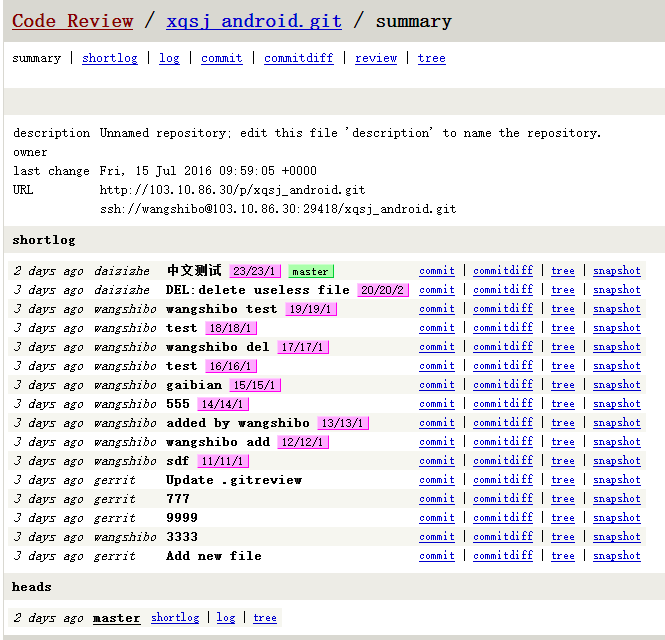Open tree link for 555 row
Viewport: 665px width, 640px height.
(563, 404)
